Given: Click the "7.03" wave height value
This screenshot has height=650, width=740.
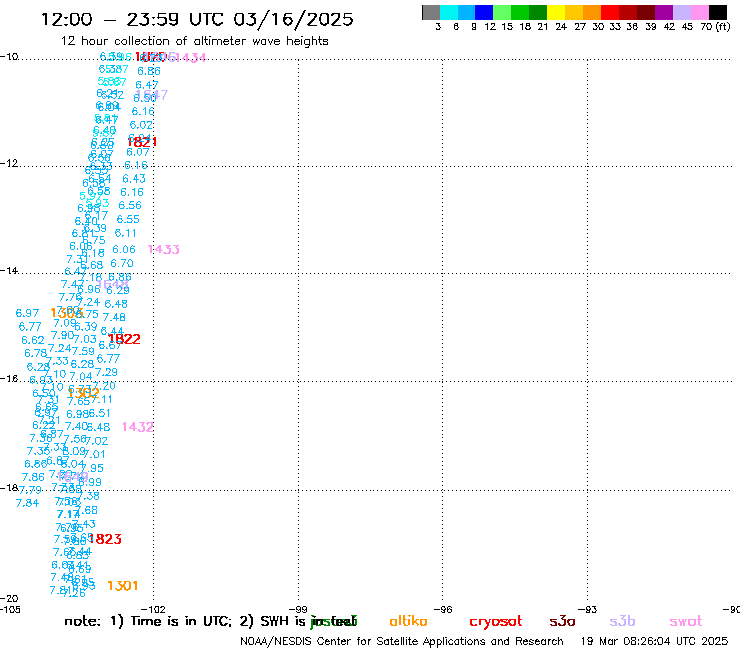Looking at the screenshot, I should point(85,339).
